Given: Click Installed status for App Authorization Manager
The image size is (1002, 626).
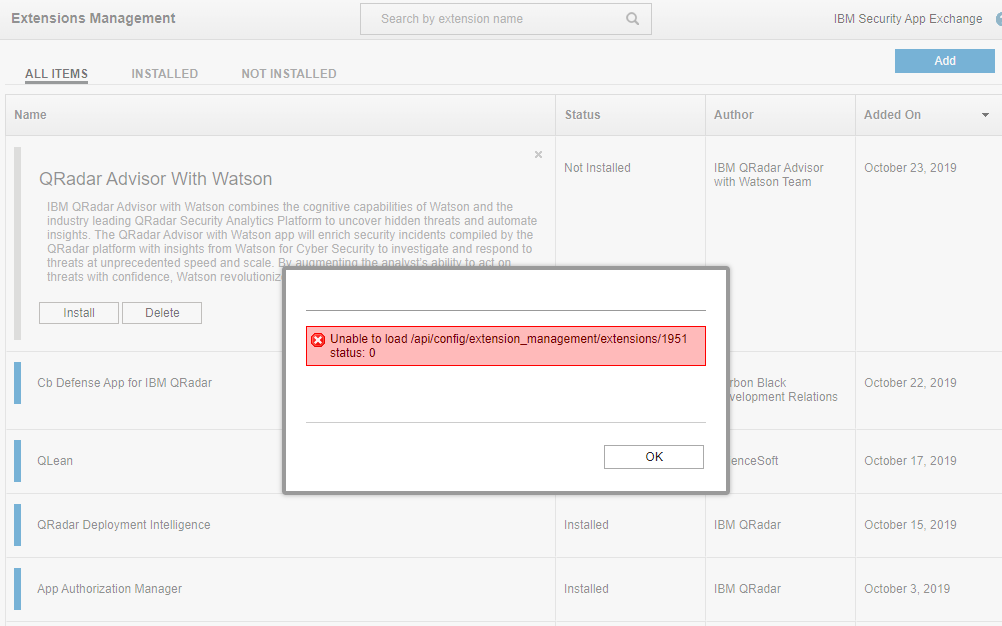Looking at the screenshot, I should [586, 588].
